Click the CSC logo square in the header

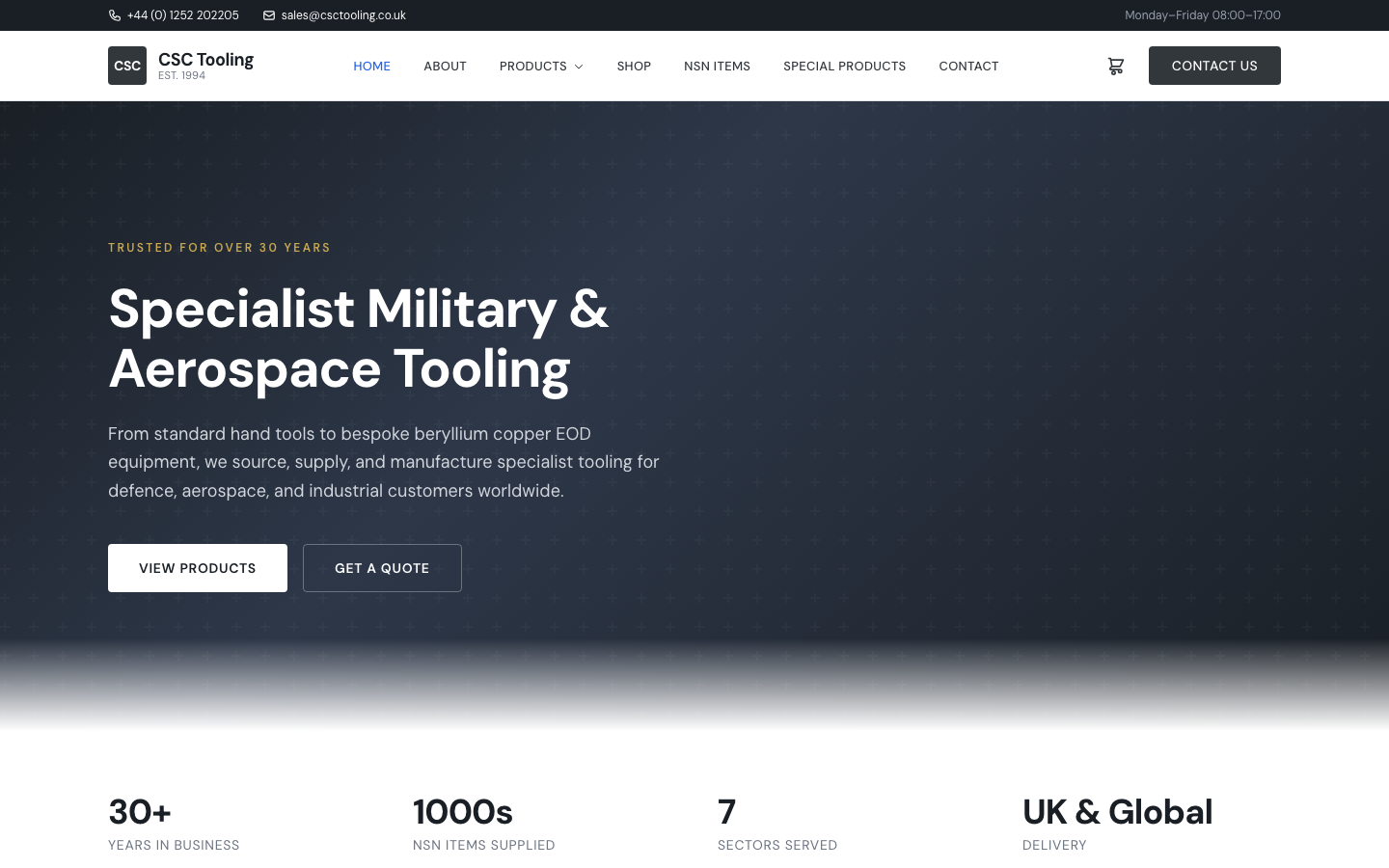(127, 66)
